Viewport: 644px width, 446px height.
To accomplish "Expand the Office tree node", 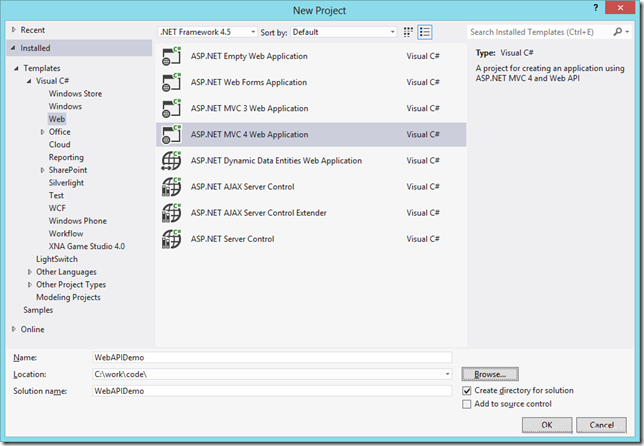I will click(x=42, y=132).
